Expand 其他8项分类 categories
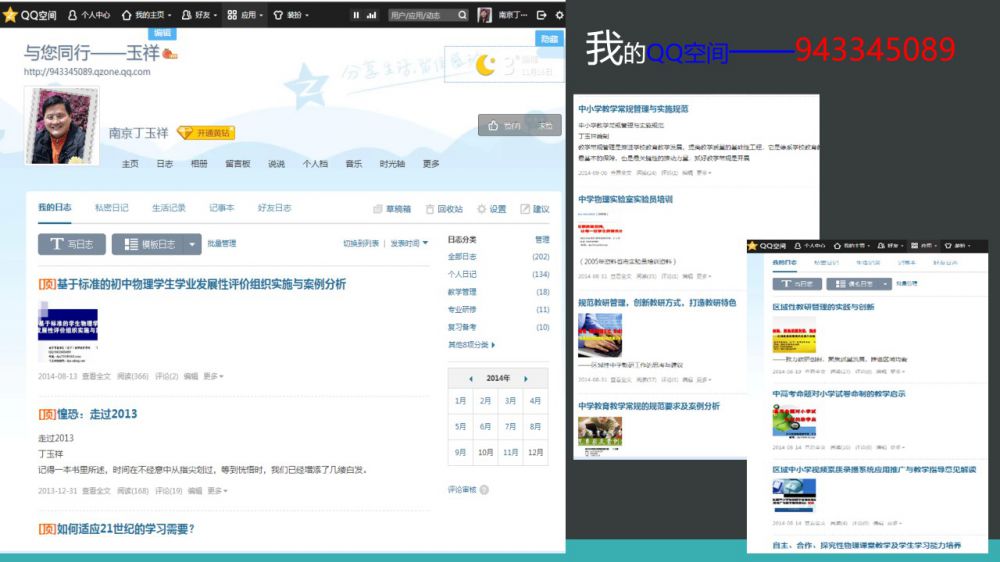The height and width of the screenshot is (562, 1000). pos(471,344)
